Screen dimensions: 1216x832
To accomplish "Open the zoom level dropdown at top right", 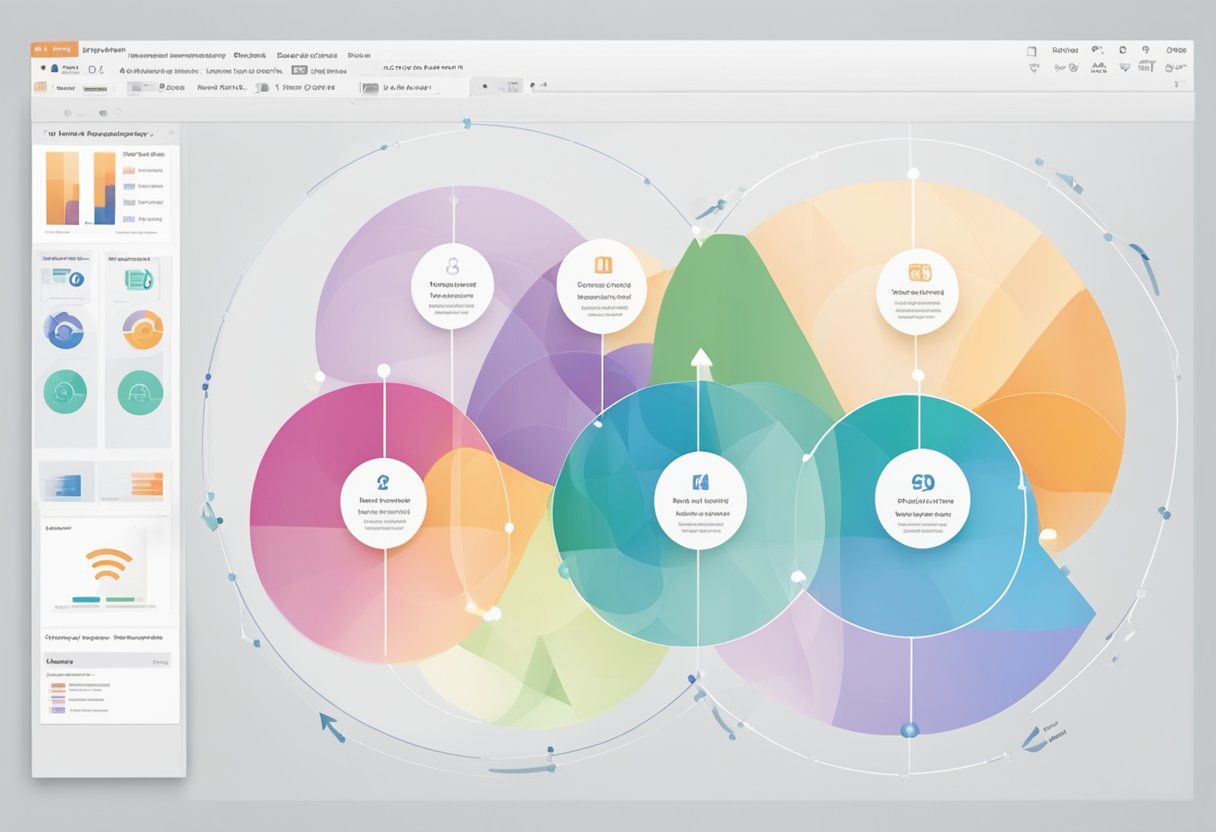I will pyautogui.click(x=1178, y=50).
